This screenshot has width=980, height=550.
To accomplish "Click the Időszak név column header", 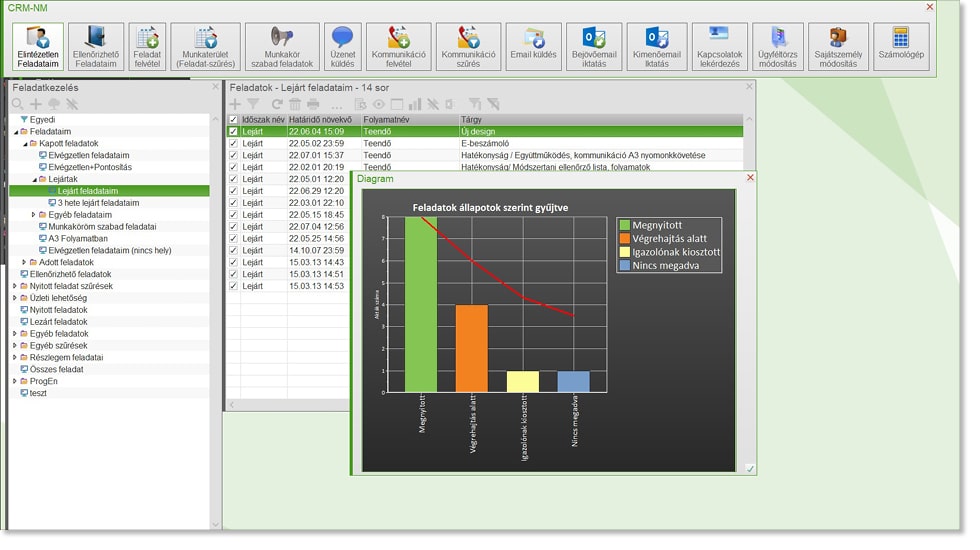I will pyautogui.click(x=263, y=119).
